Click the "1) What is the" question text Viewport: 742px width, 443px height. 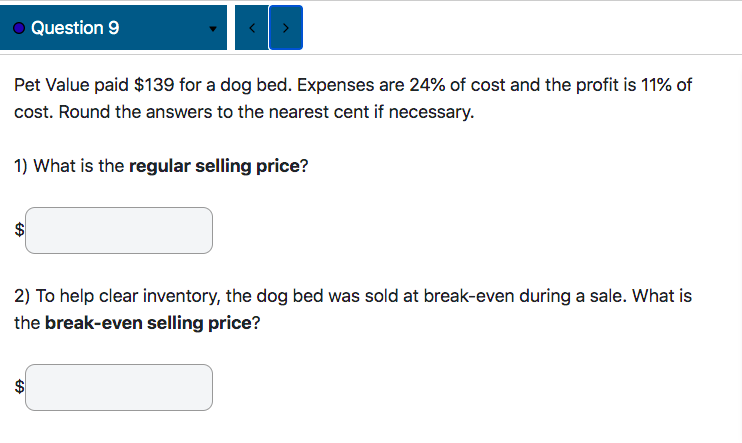70,166
